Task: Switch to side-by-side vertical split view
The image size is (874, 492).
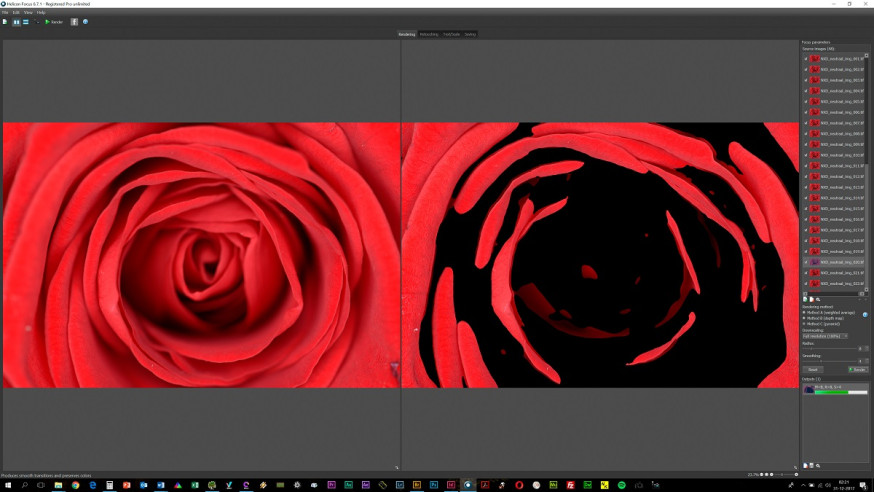Action: pos(16,22)
